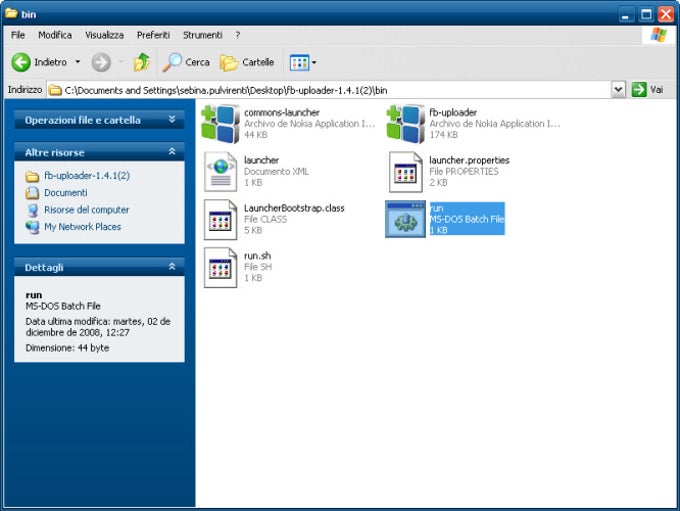Viewport: 680px width, 511px height.
Task: Open the Visualizza menu
Action: tap(104, 35)
